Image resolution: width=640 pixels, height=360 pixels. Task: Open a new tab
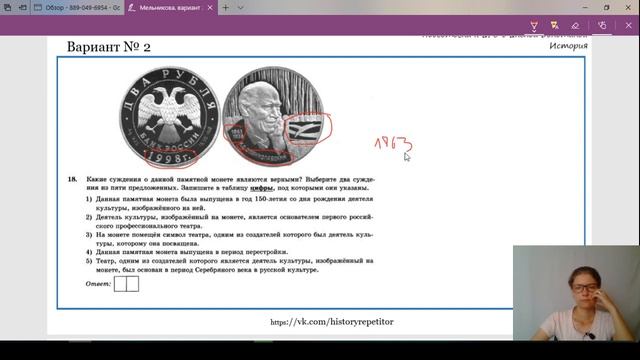point(225,8)
